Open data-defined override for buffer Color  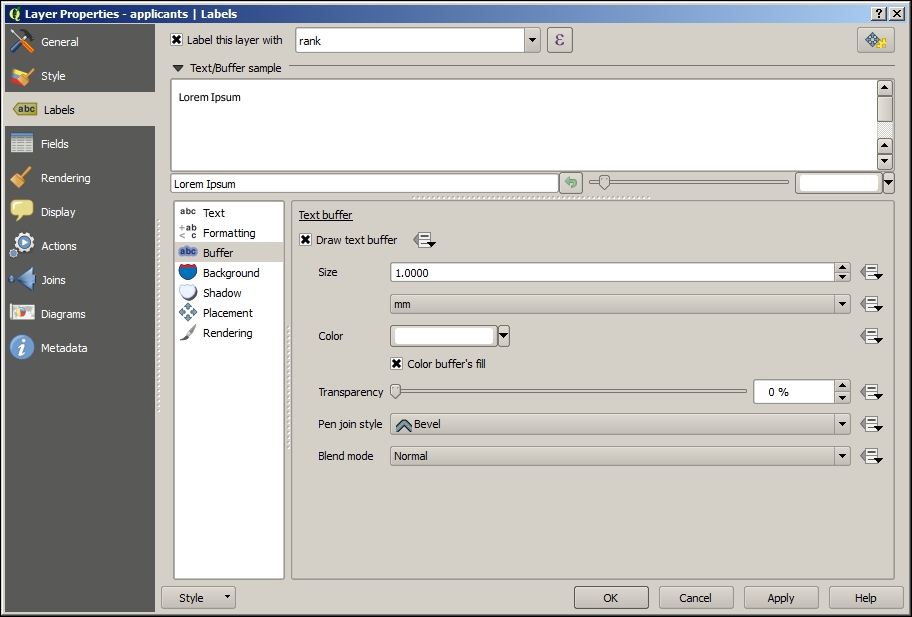(871, 336)
